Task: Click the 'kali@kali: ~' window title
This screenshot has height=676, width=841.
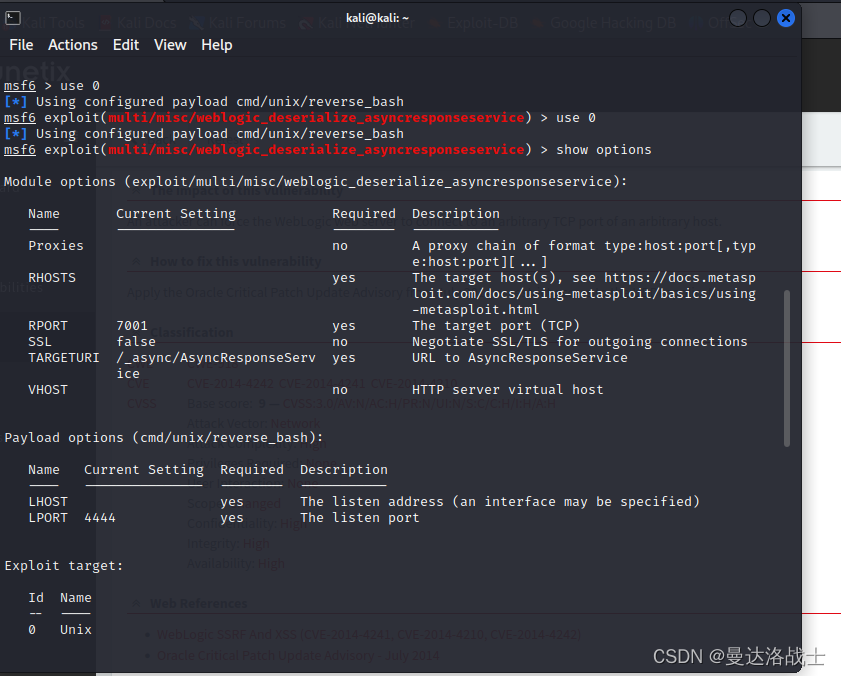Action: coord(378,18)
